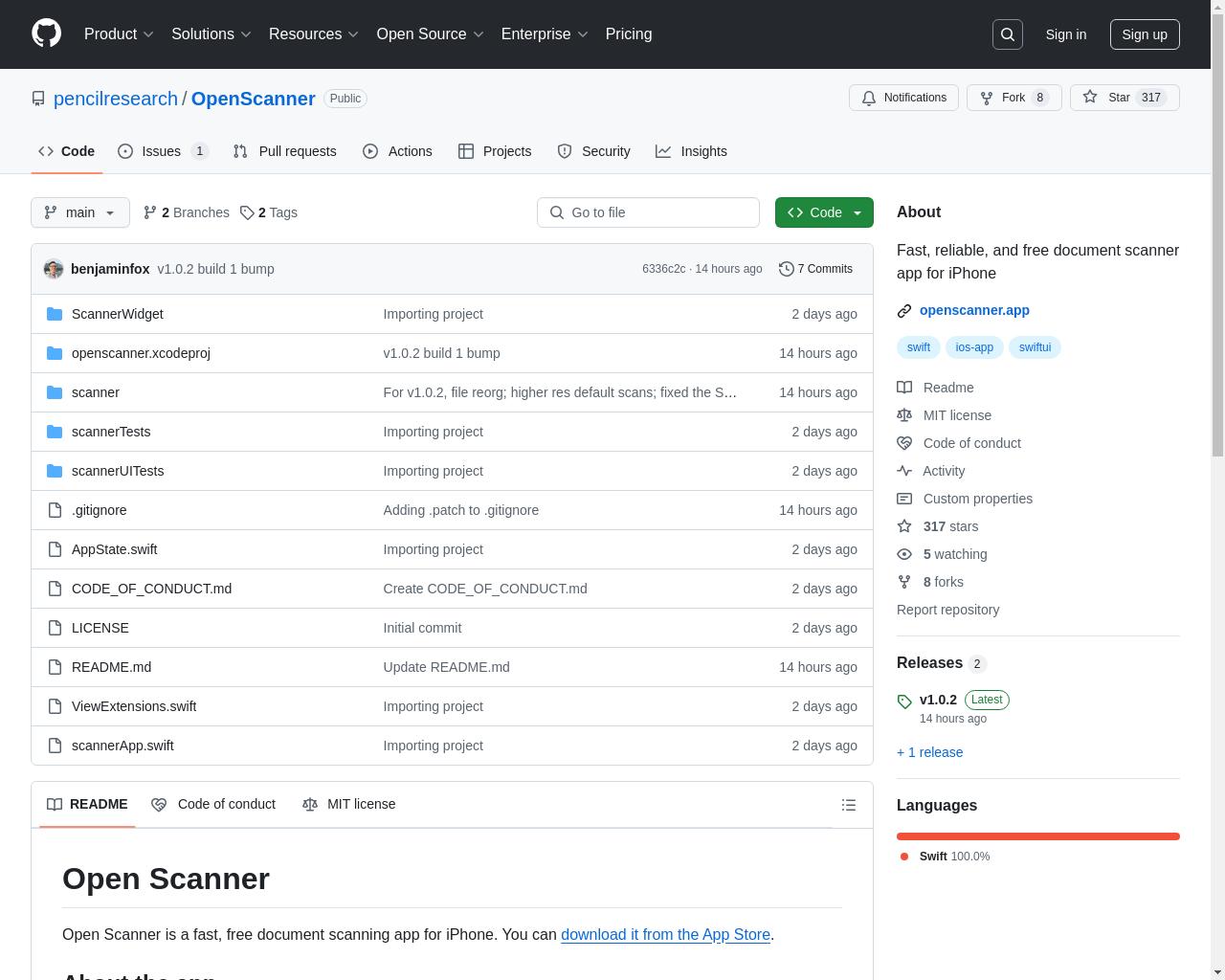Select the MIT license tab below files
The image size is (1225, 980).
pos(348,804)
